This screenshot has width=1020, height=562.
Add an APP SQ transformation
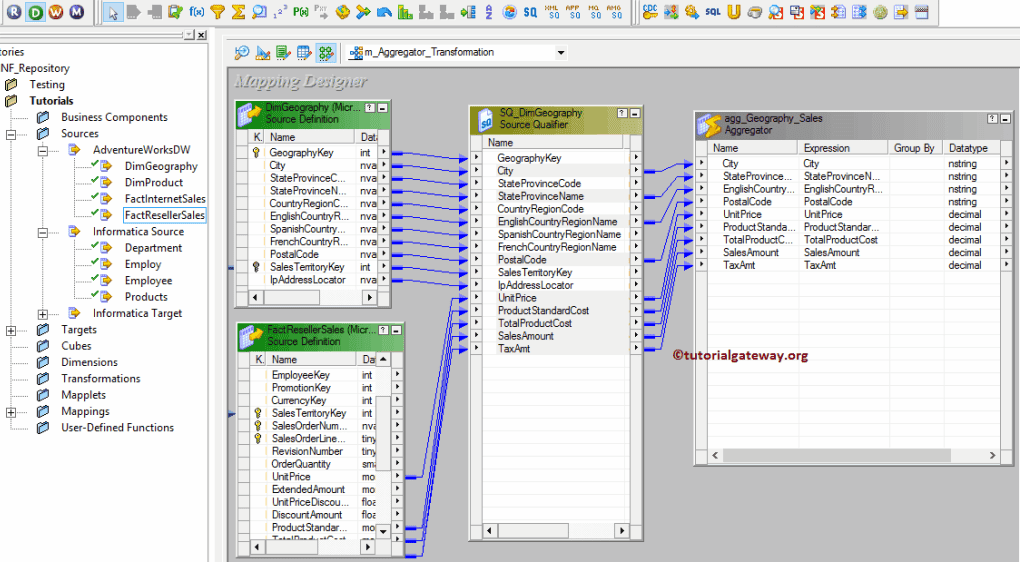572,12
